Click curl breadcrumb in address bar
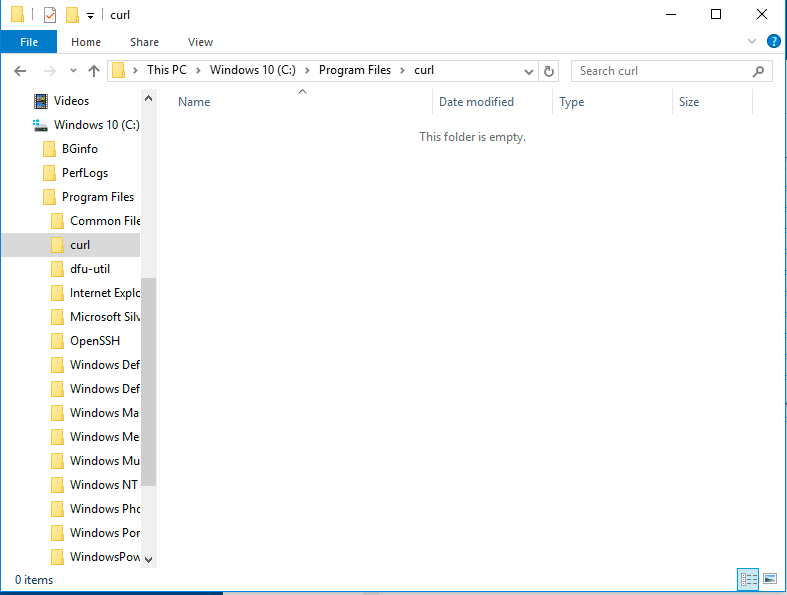This screenshot has height=595, width=787. point(424,70)
